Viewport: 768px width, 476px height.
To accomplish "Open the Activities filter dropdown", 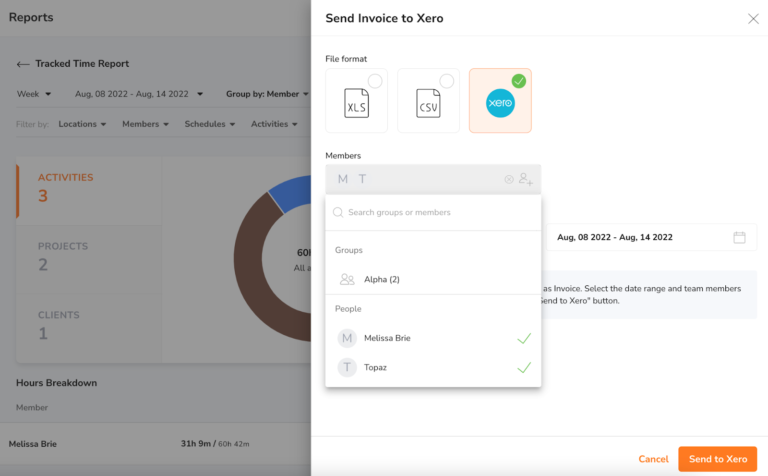I will point(274,124).
